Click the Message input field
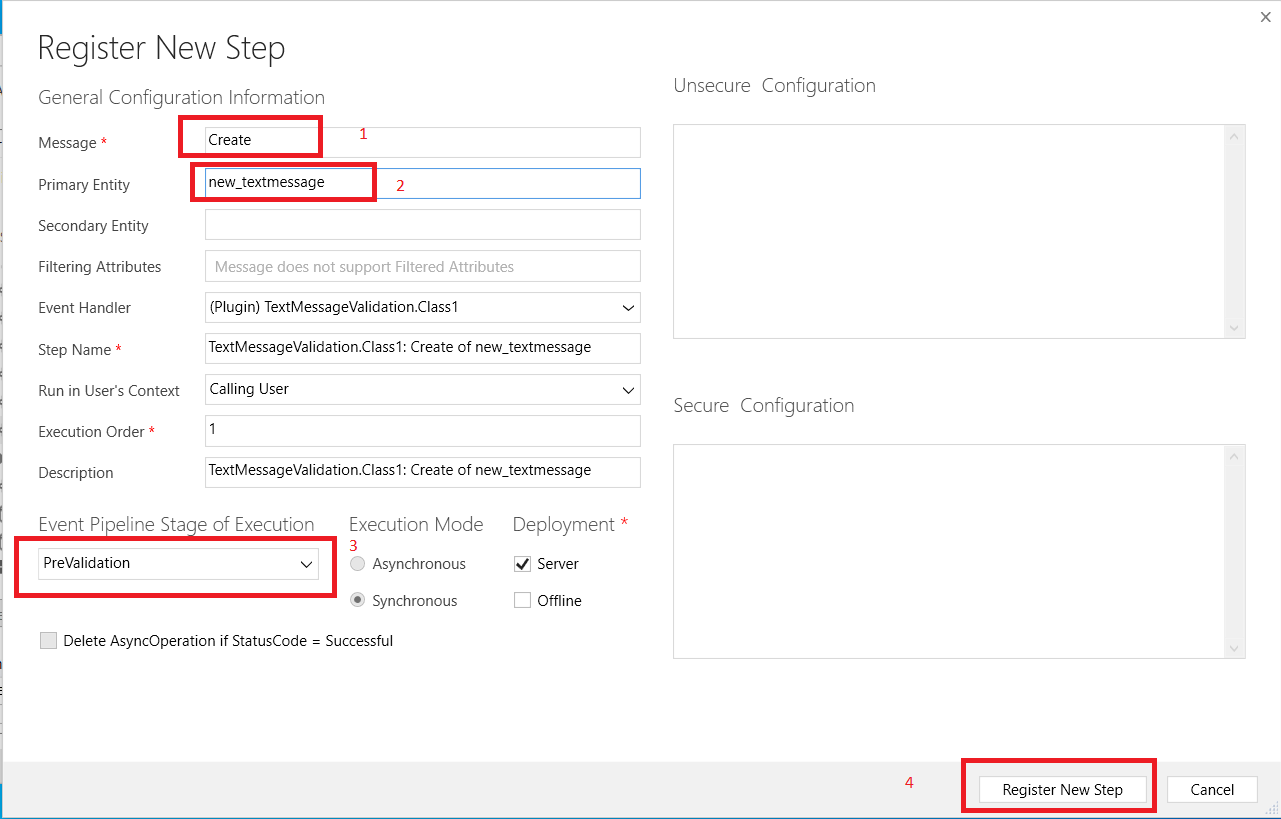This screenshot has width=1281, height=819. coord(422,141)
